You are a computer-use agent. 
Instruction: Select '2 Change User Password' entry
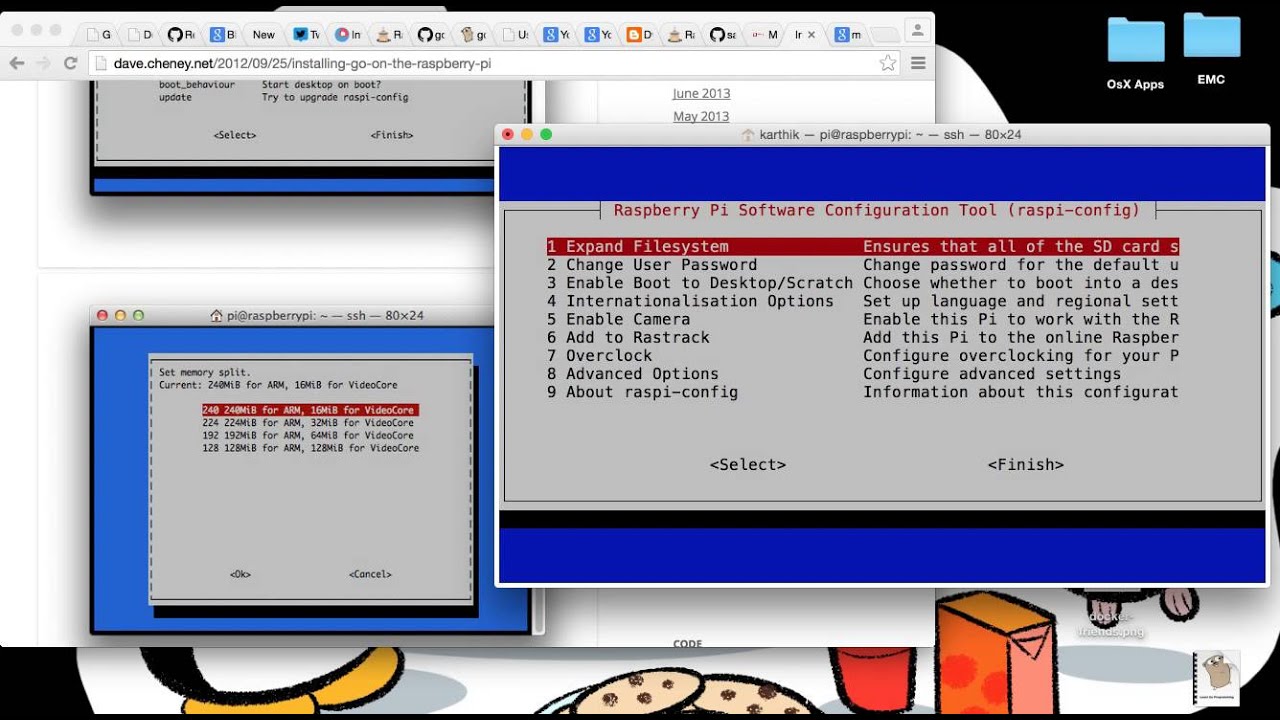tap(863, 265)
